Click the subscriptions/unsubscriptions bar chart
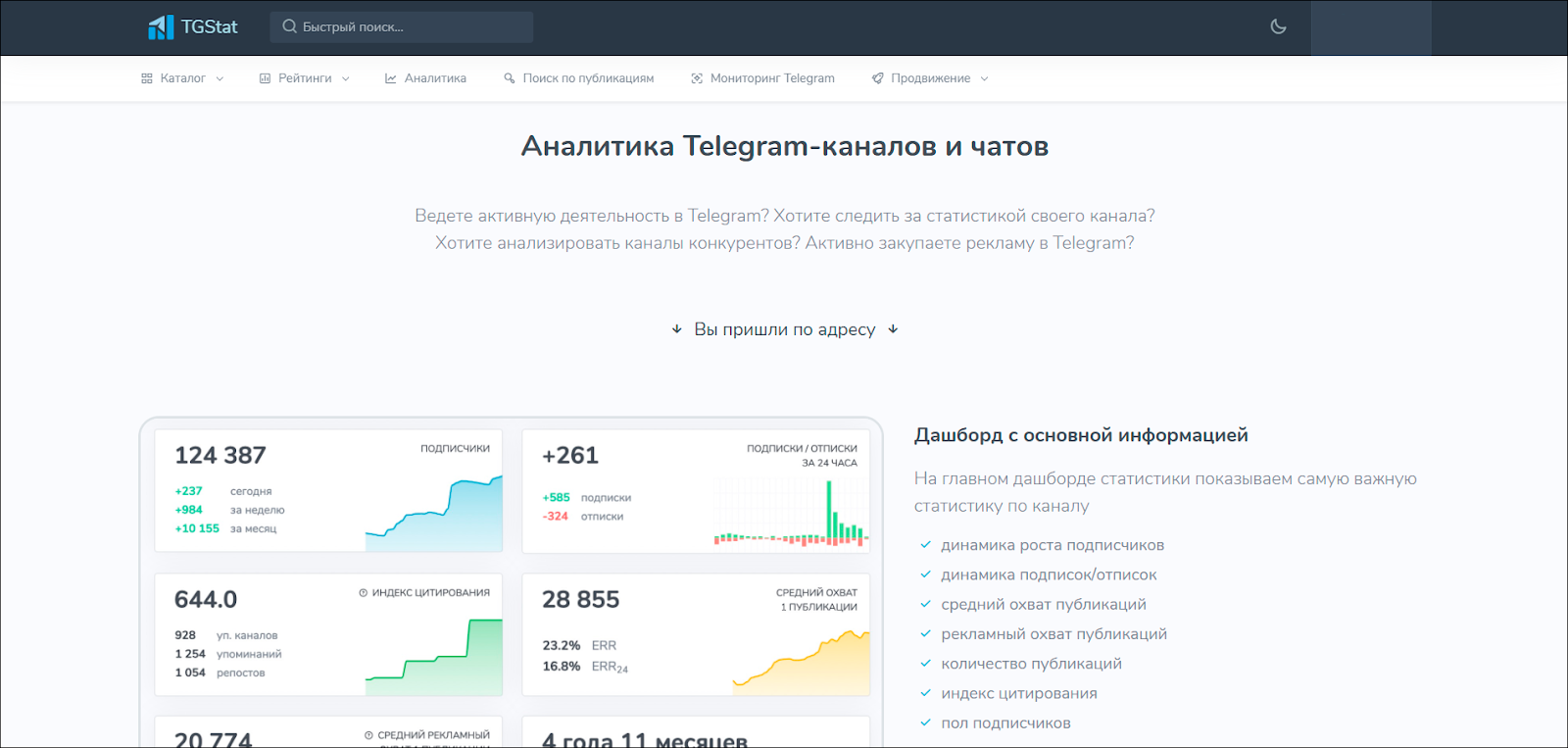 point(791,513)
